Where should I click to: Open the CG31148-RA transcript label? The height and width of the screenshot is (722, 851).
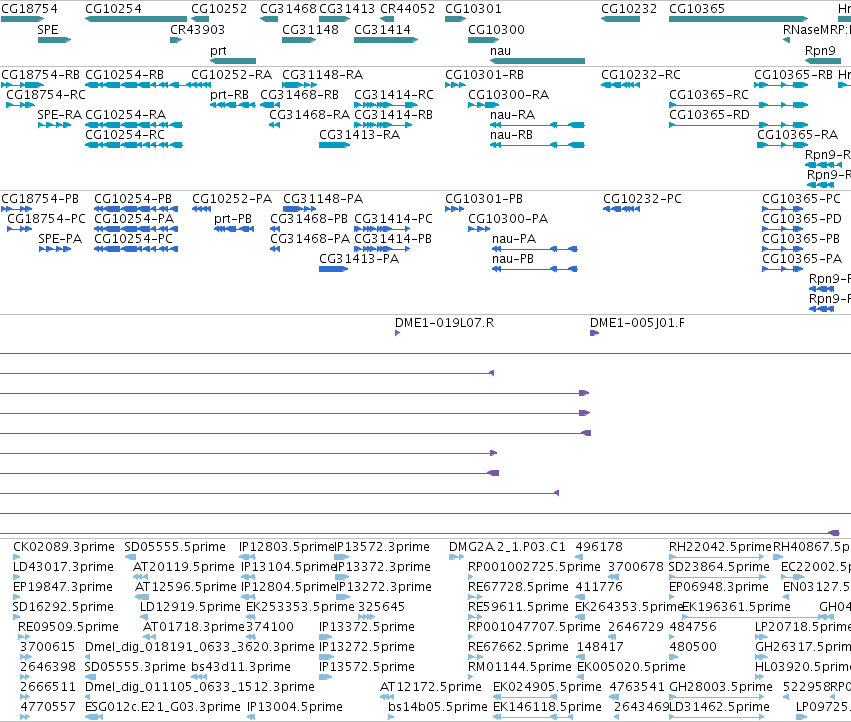point(323,75)
